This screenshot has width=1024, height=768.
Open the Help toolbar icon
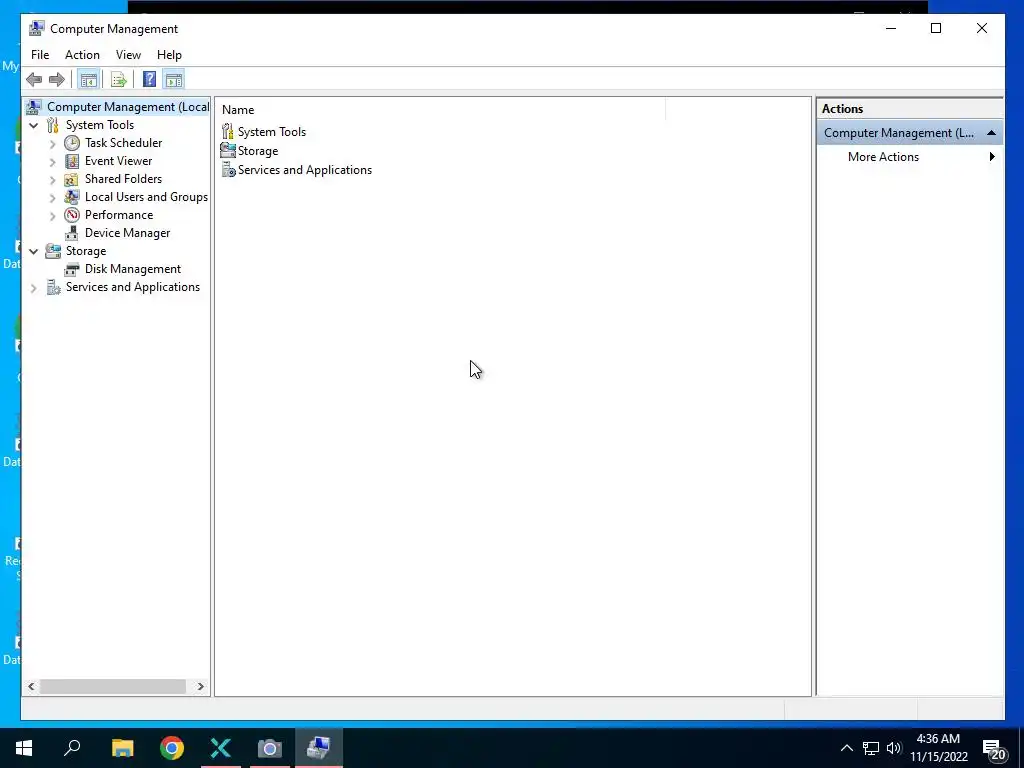(x=149, y=80)
